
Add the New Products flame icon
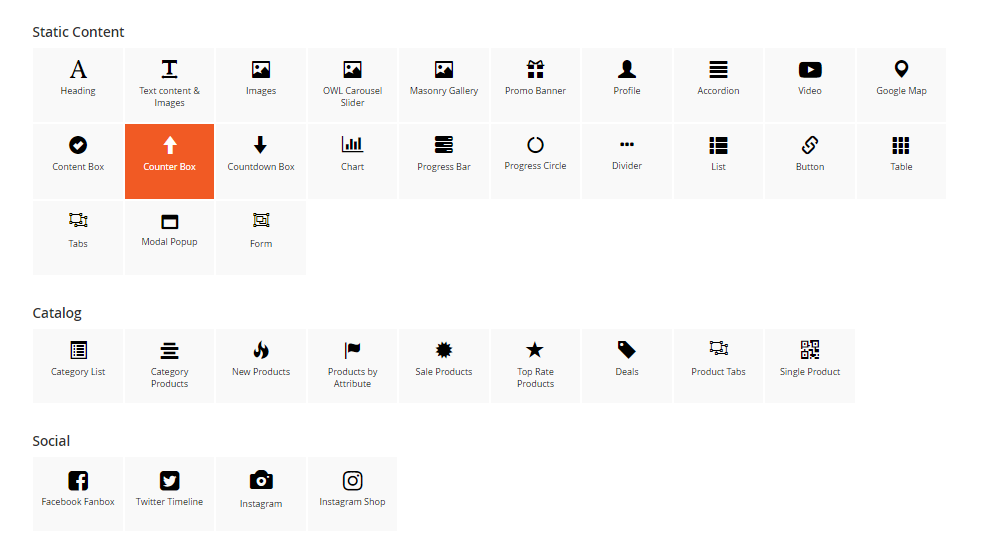(261, 350)
